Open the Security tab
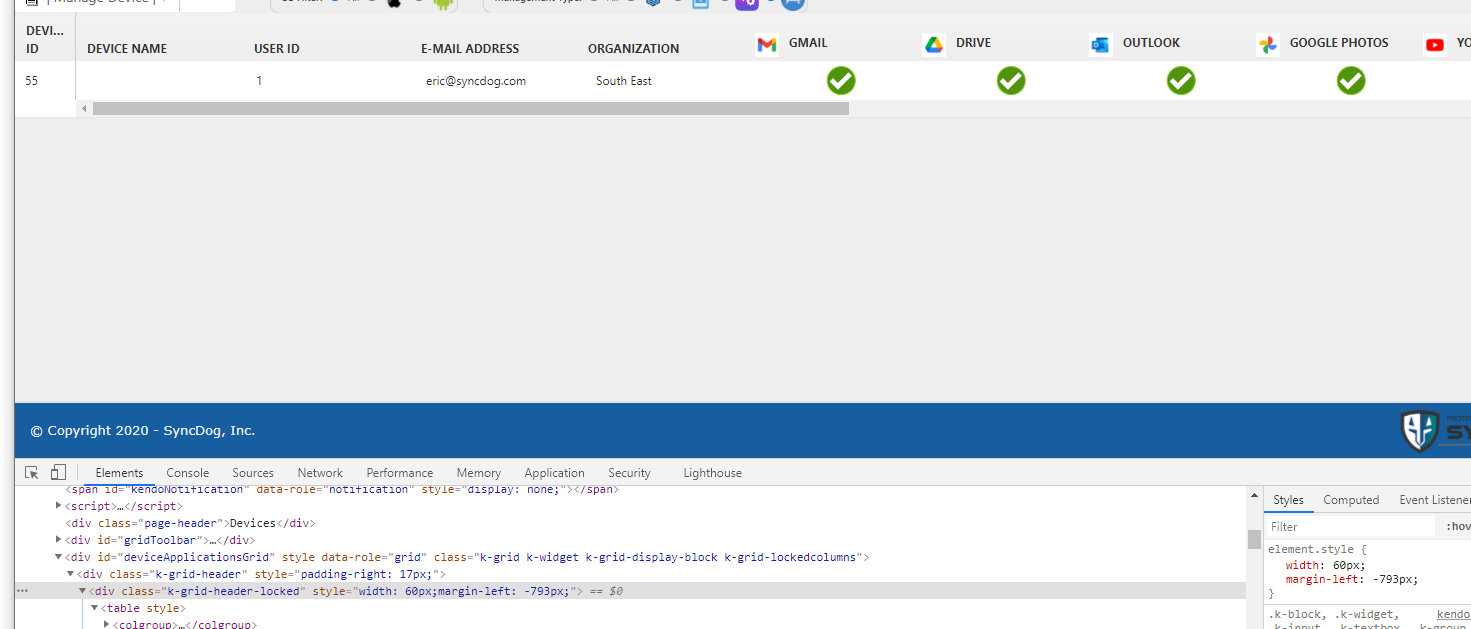 629,473
